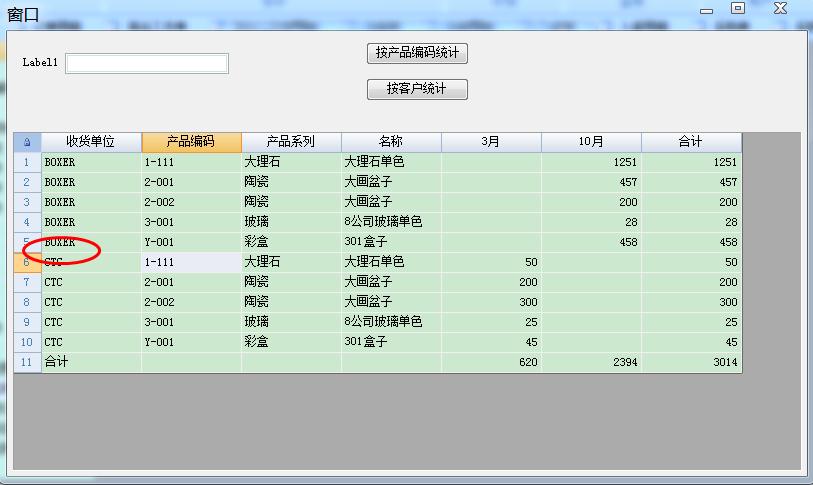This screenshot has height=485, width=813.
Task: Maximize the 窗口 window
Action: click(x=738, y=8)
